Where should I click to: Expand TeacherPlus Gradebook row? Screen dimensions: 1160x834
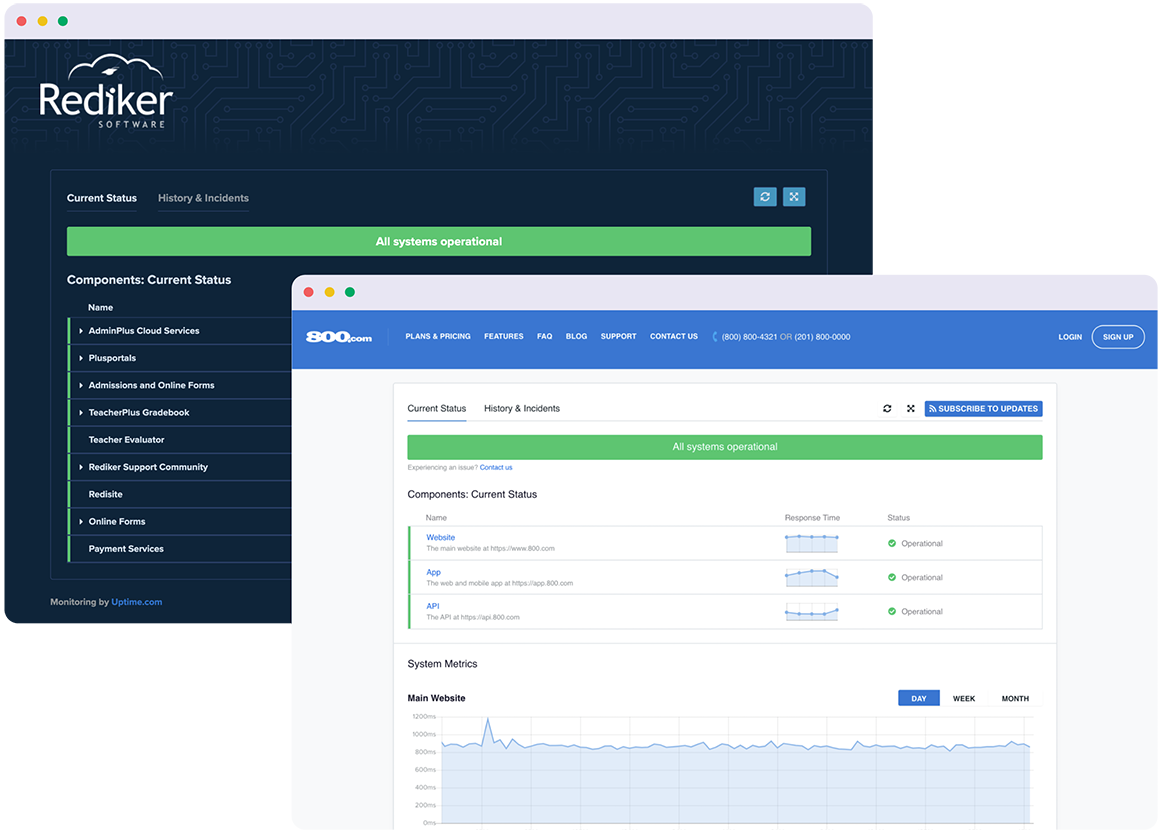tap(81, 413)
